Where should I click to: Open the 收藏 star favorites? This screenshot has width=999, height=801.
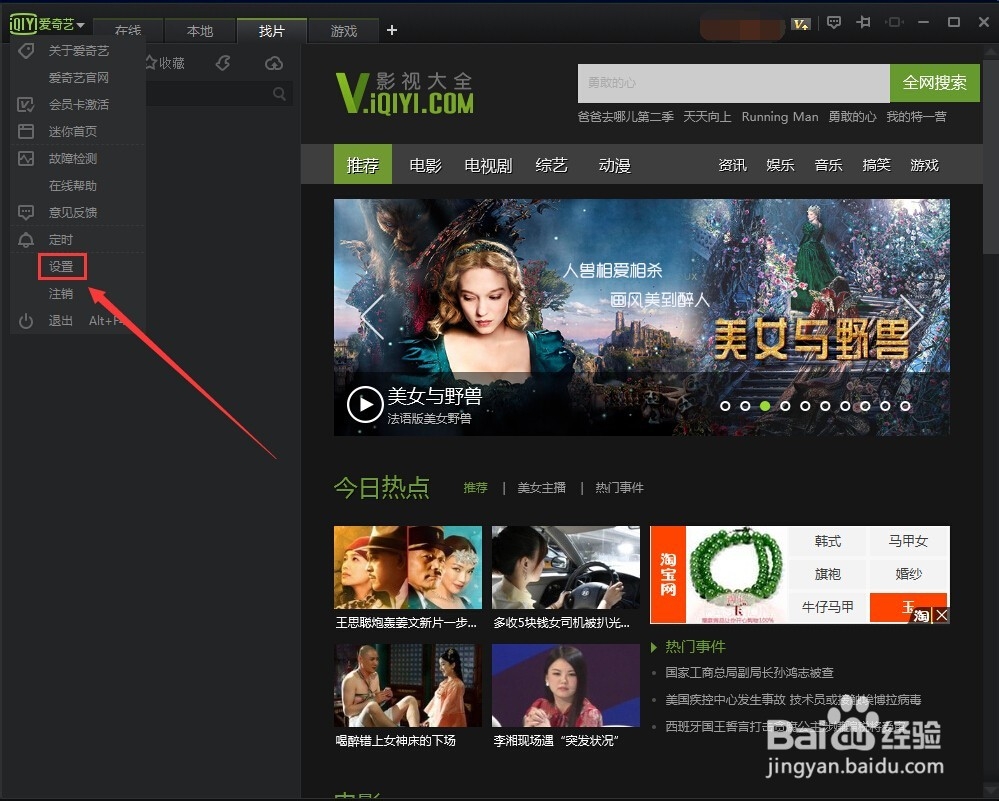pos(164,62)
